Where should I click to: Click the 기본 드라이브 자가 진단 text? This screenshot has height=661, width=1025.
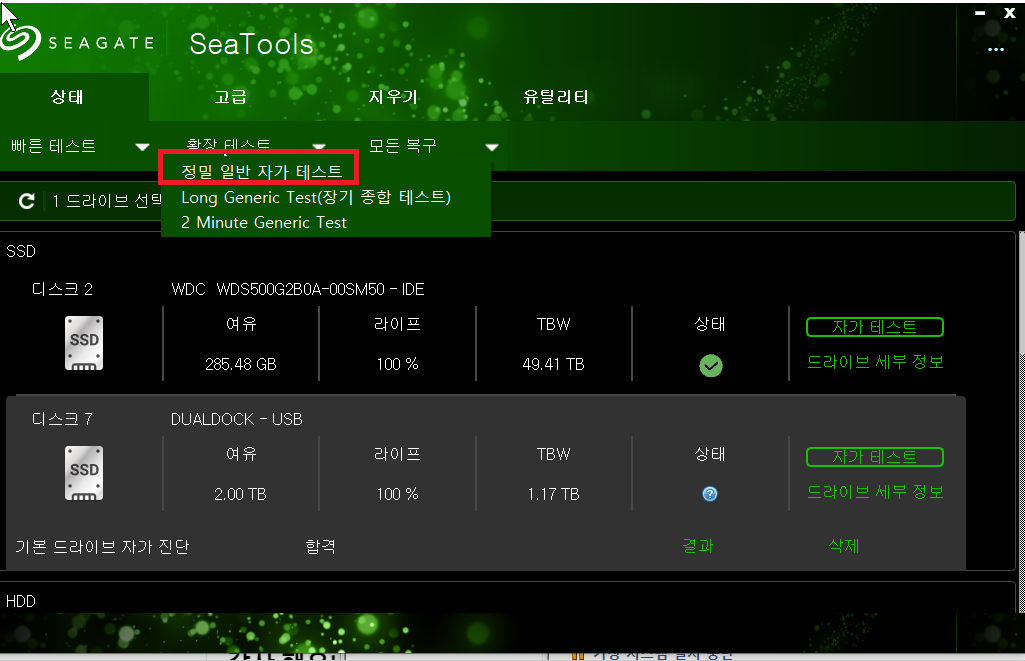[102, 546]
